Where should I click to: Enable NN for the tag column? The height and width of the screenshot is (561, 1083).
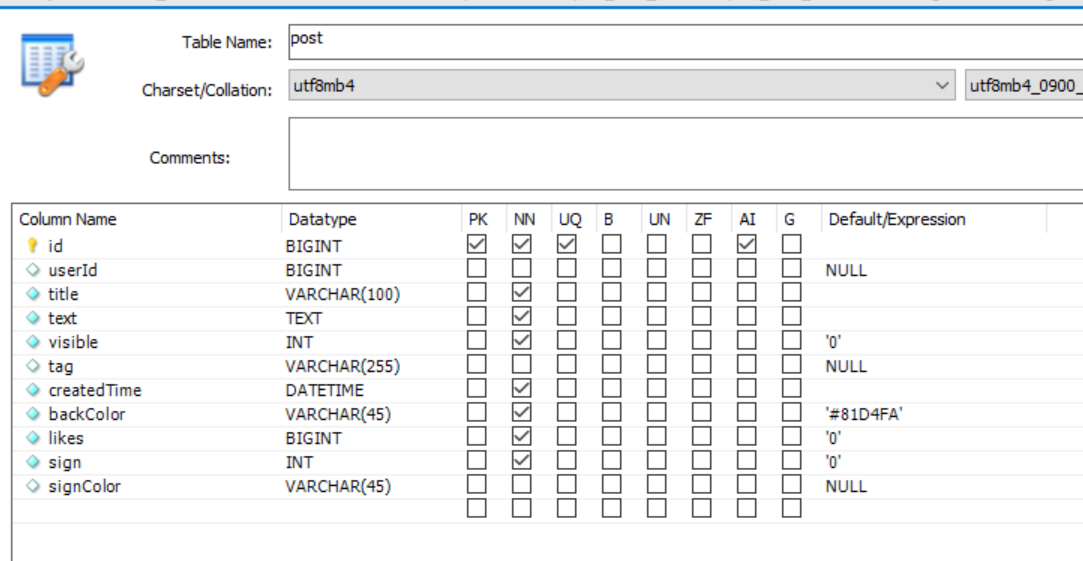[521, 364]
